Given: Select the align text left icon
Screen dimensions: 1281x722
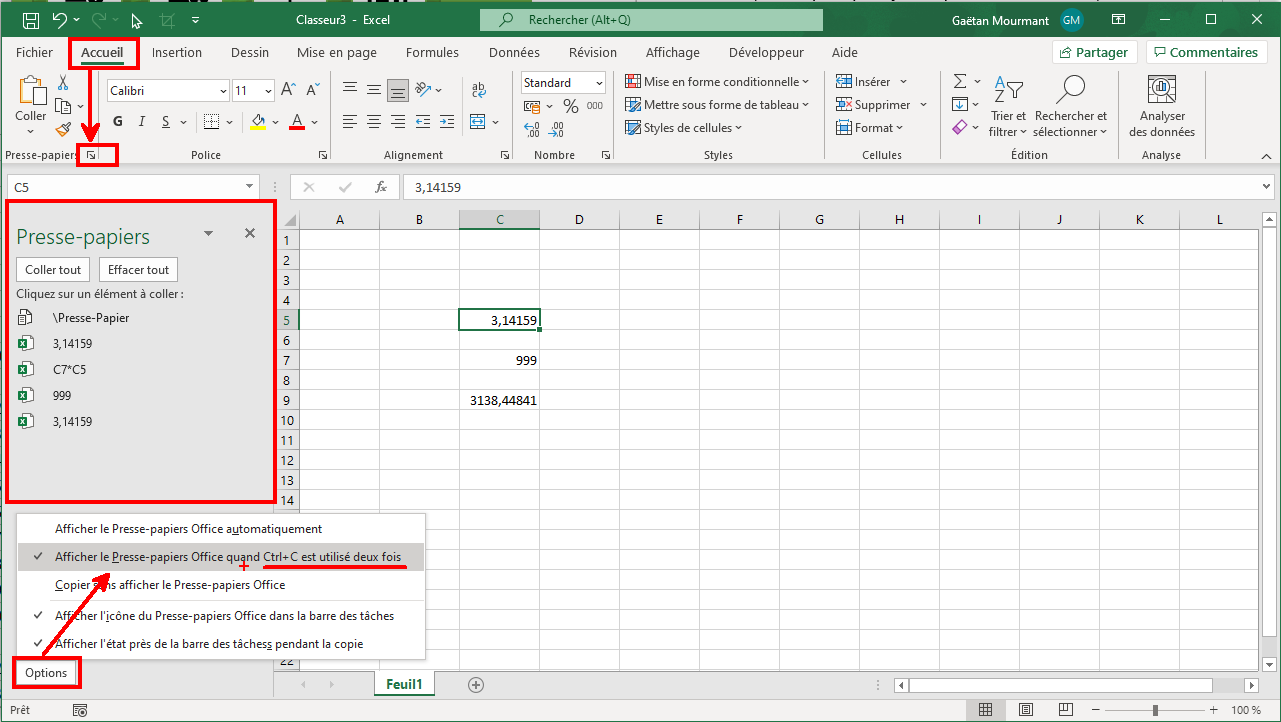Looking at the screenshot, I should [x=350, y=122].
